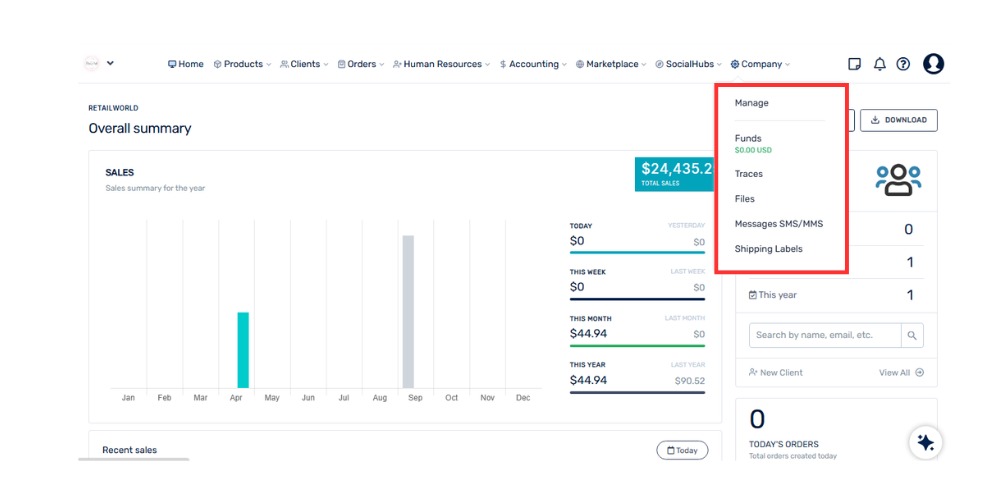This screenshot has width=1000, height=500.
Task: Expand the chevron next to the logo
Action: 110,63
